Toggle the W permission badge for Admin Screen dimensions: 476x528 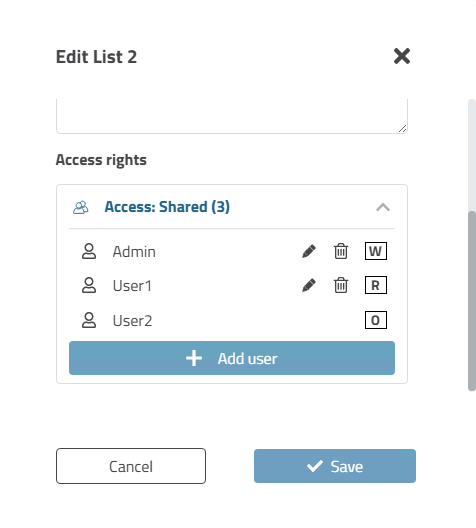376,251
